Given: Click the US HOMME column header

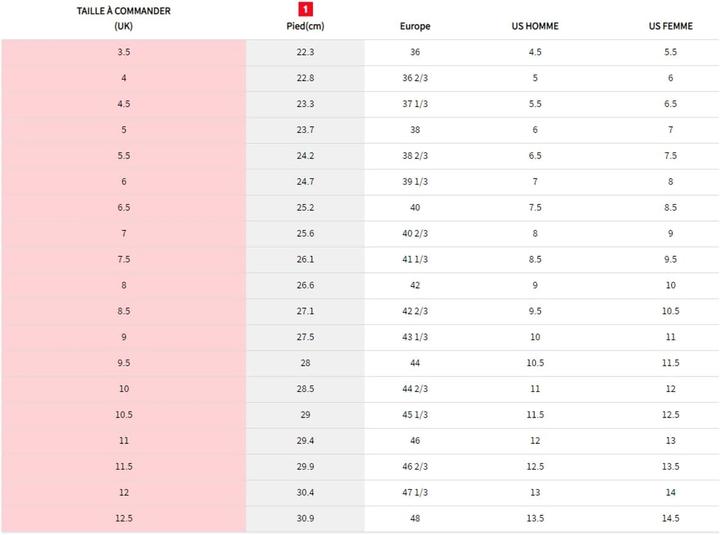Looking at the screenshot, I should (x=535, y=26).
